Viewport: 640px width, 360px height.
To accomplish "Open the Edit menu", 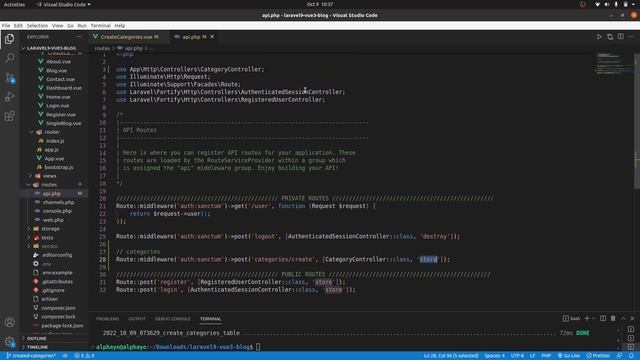I will [18, 25].
